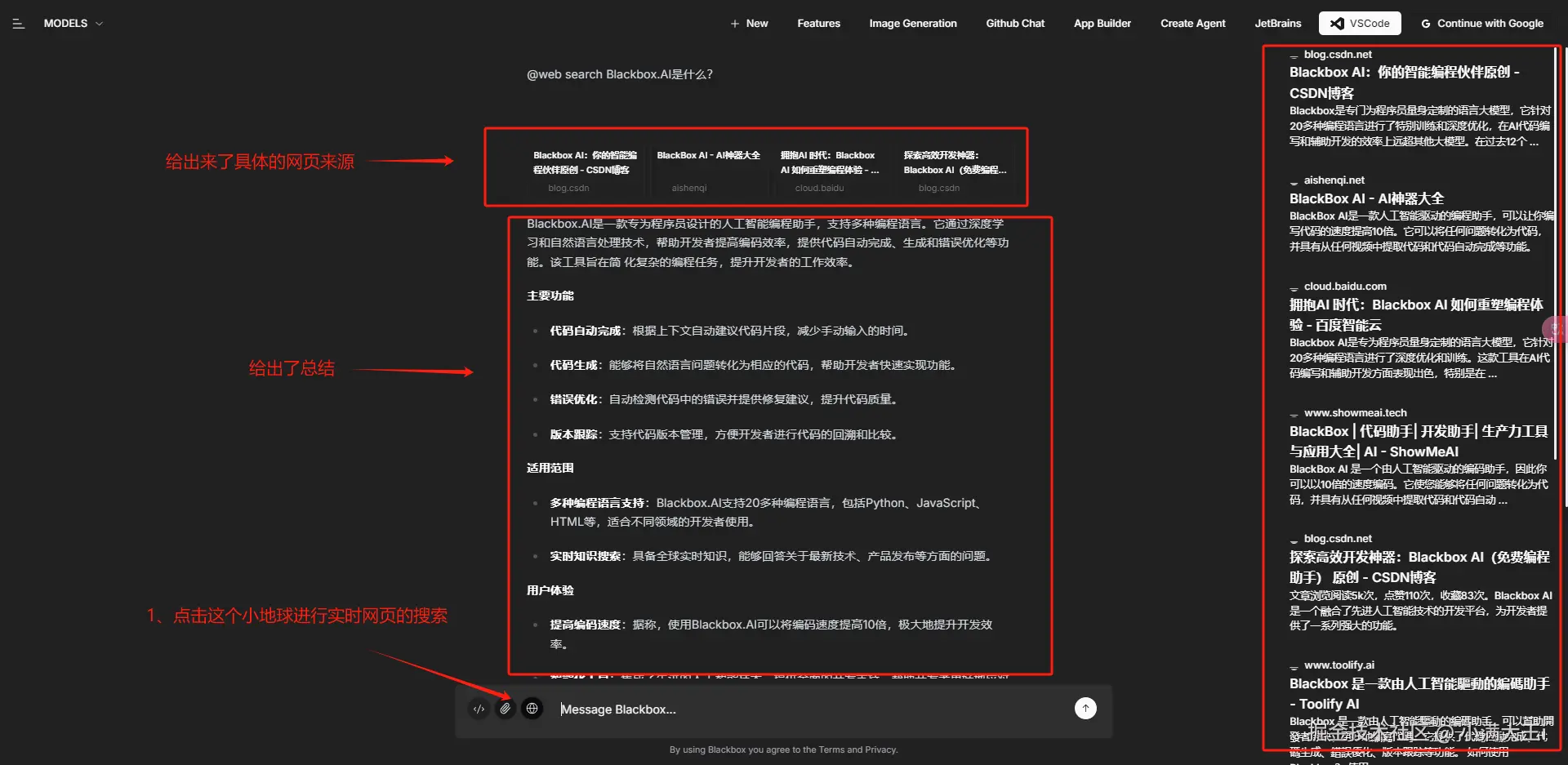Open the Terms link in the footer
The image size is (1568, 765).
tap(831, 749)
